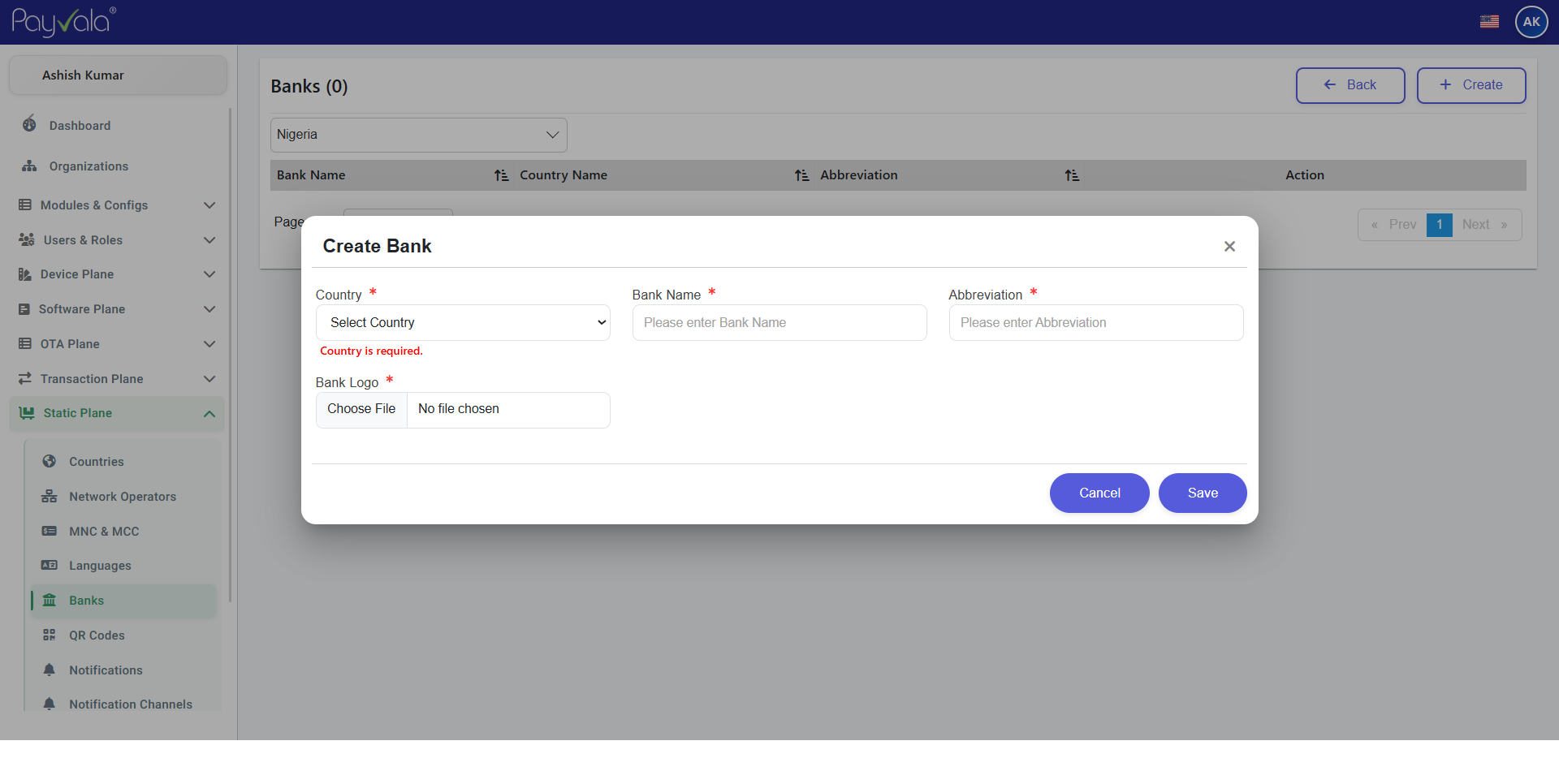The height and width of the screenshot is (784, 1559).
Task: Expand Device Plane chevron
Action: [x=209, y=274]
